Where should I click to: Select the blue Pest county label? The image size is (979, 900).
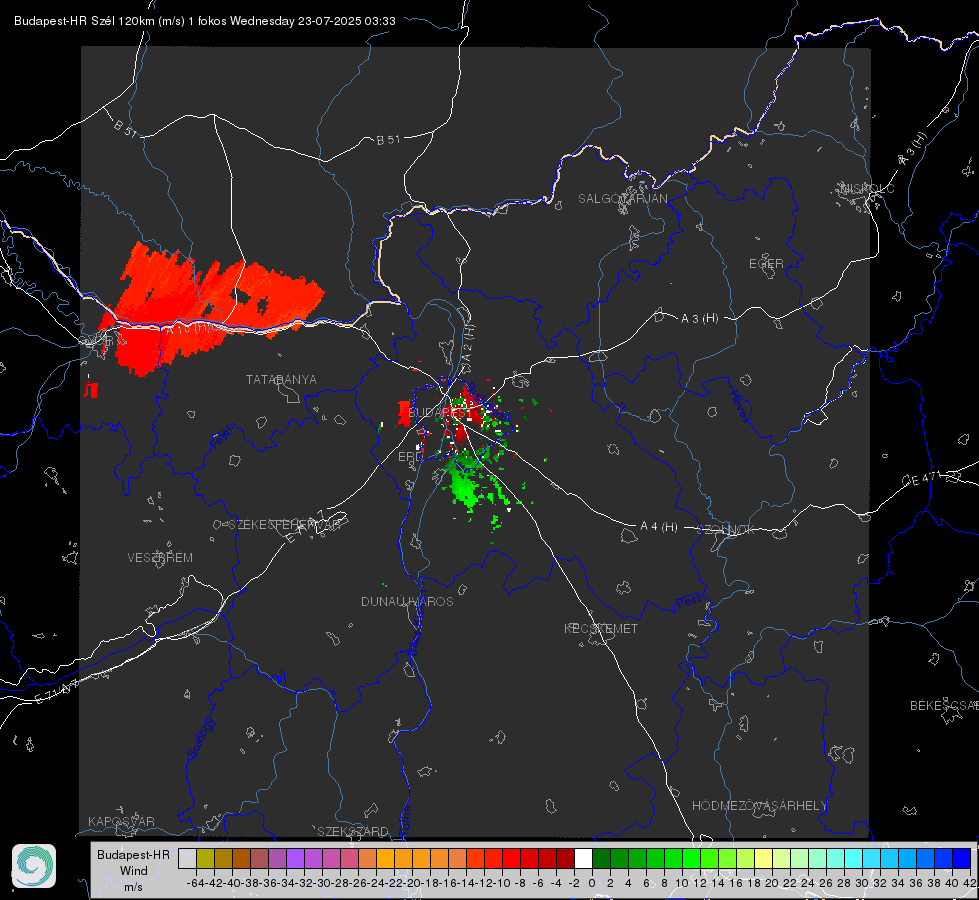tap(688, 602)
